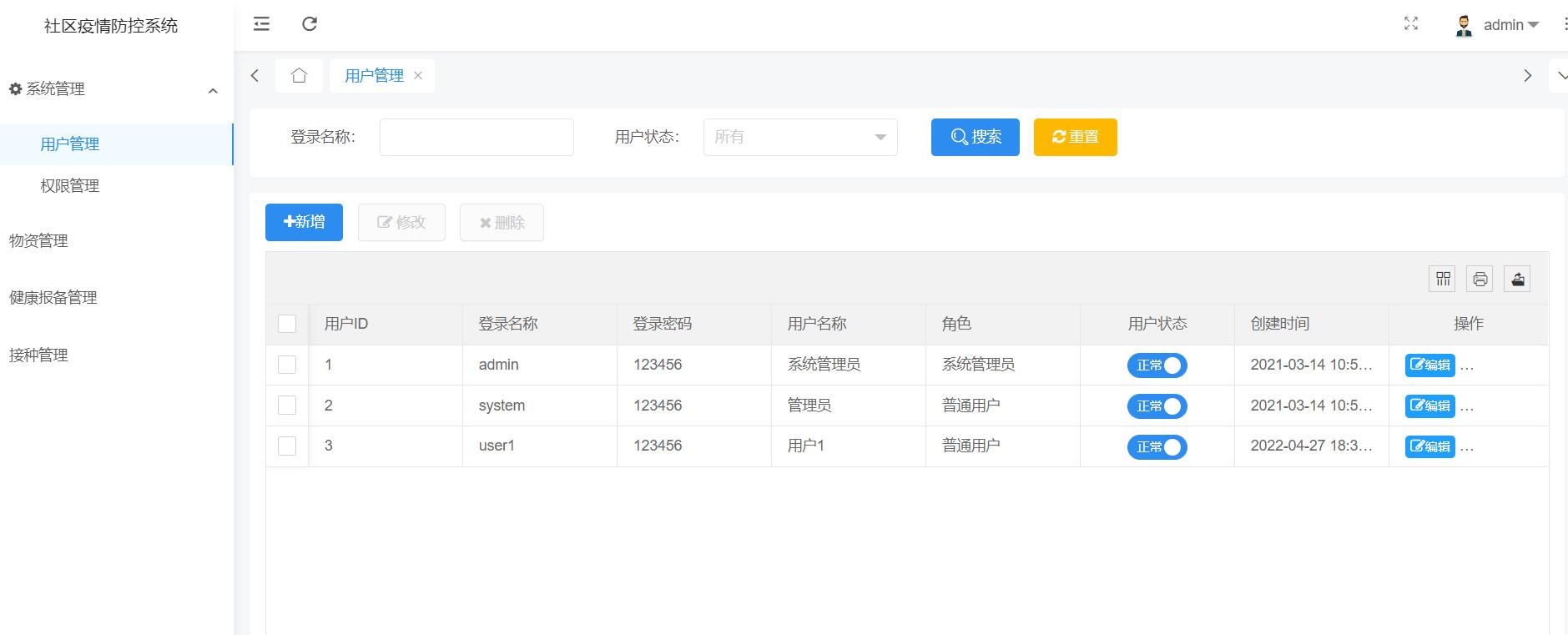1568x635 pixels.
Task: Click the 2022-04-27 creation time cell
Action: pyautogui.click(x=1311, y=446)
